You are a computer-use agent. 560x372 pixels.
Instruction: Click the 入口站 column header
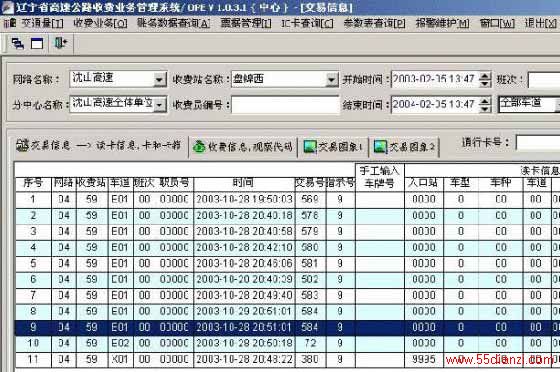coord(424,183)
